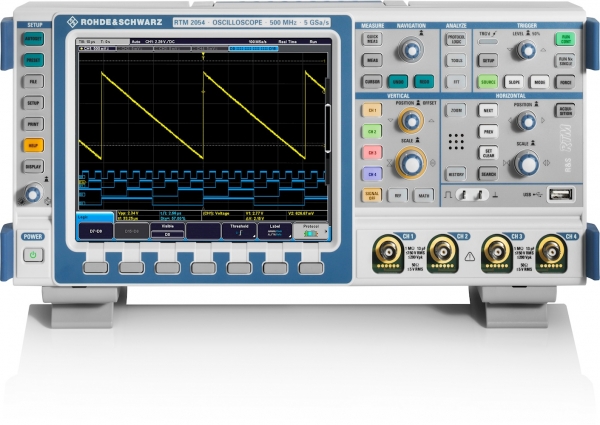
Task: Open the trigger SETUP menu
Action: [x=489, y=60]
